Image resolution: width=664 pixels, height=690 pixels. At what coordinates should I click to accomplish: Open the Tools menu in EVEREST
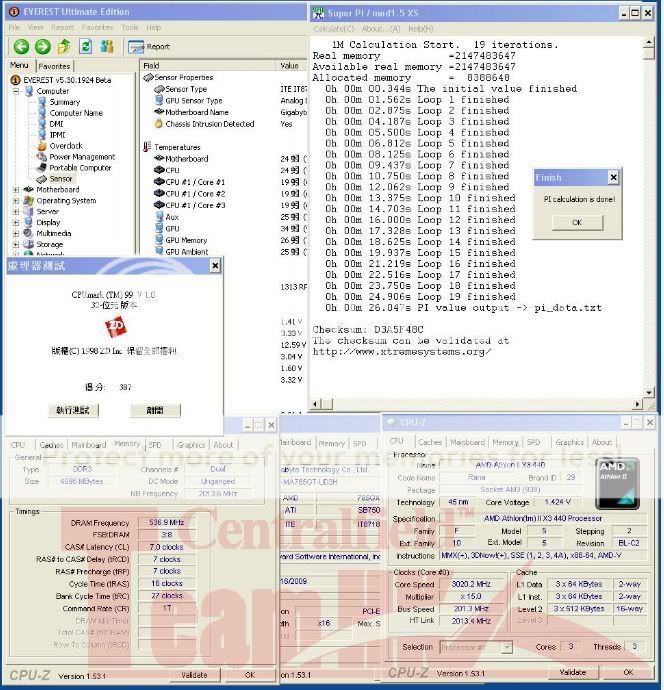(130, 27)
